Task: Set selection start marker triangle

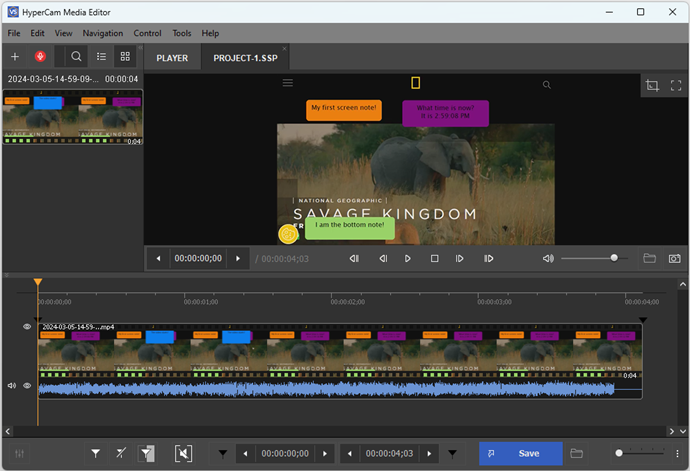Action: (x=223, y=453)
